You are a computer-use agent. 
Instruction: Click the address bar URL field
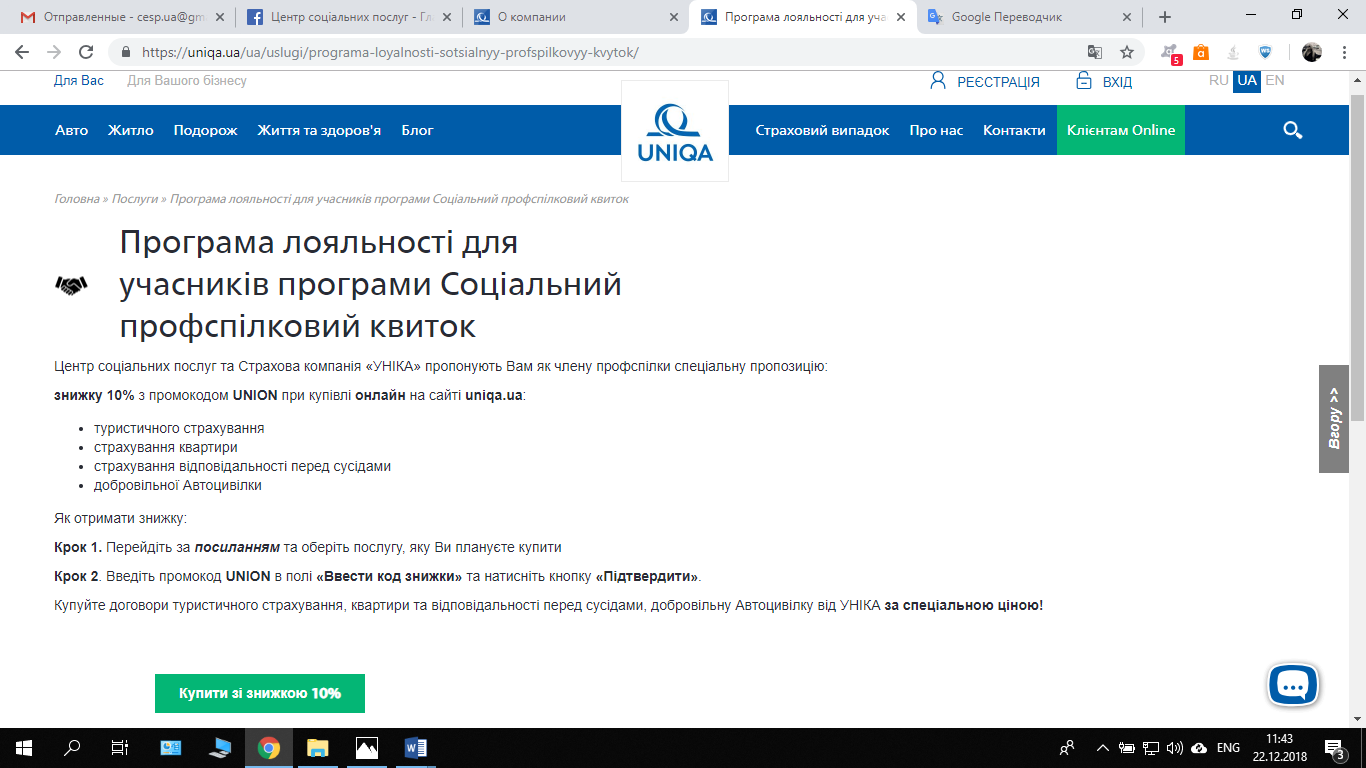pyautogui.click(x=600, y=52)
